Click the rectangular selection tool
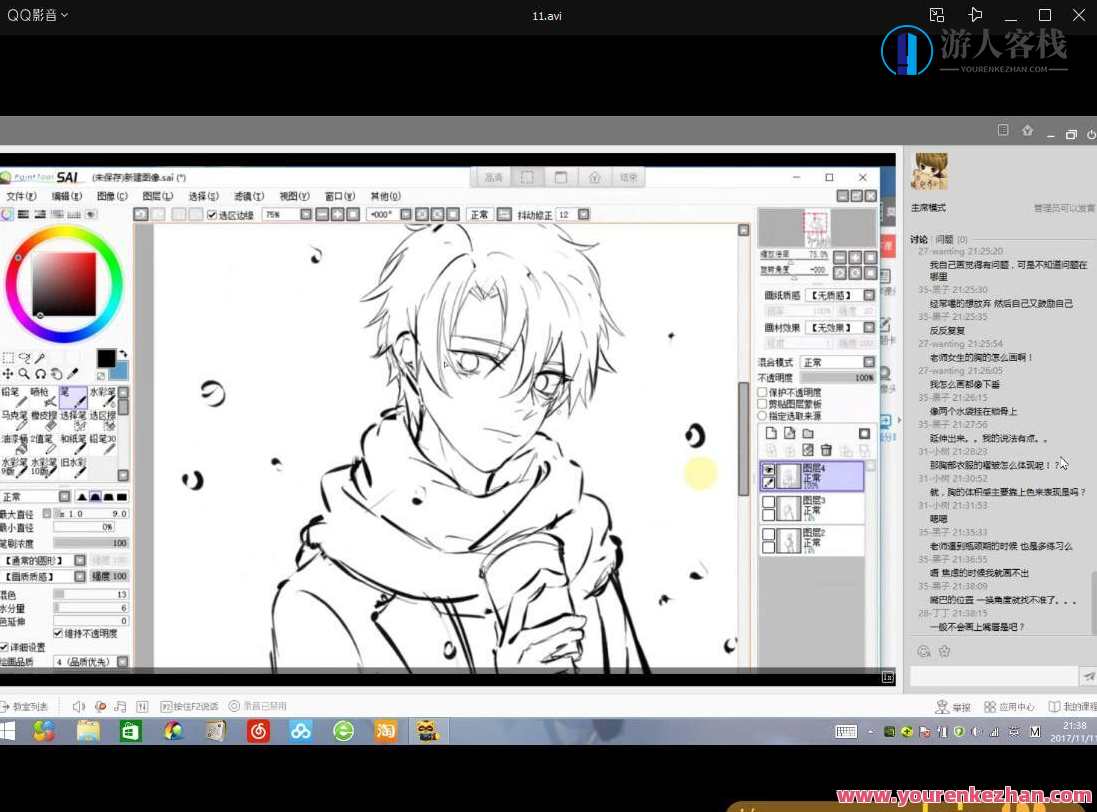The image size is (1097, 812). pyautogui.click(x=8, y=357)
